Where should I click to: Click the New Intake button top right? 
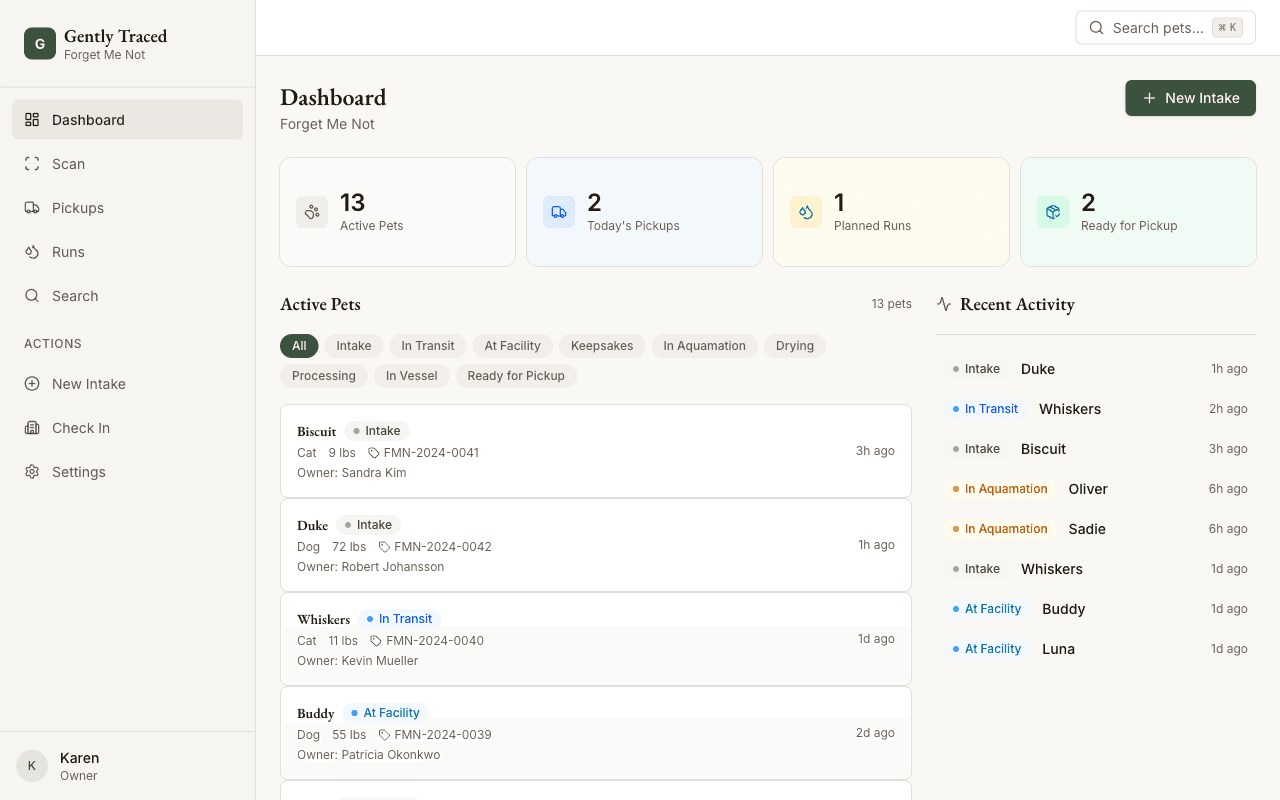pyautogui.click(x=1190, y=97)
